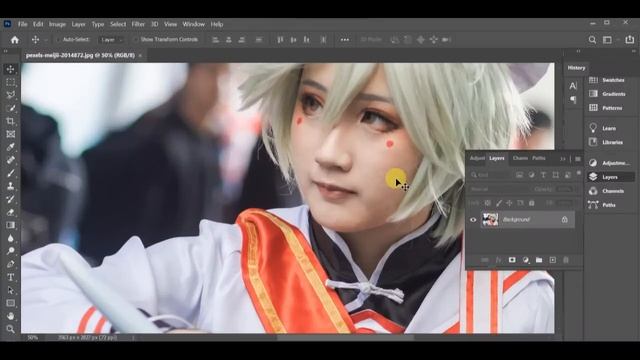Select the Crop tool
Image resolution: width=640 pixels, height=360 pixels.
click(x=11, y=121)
